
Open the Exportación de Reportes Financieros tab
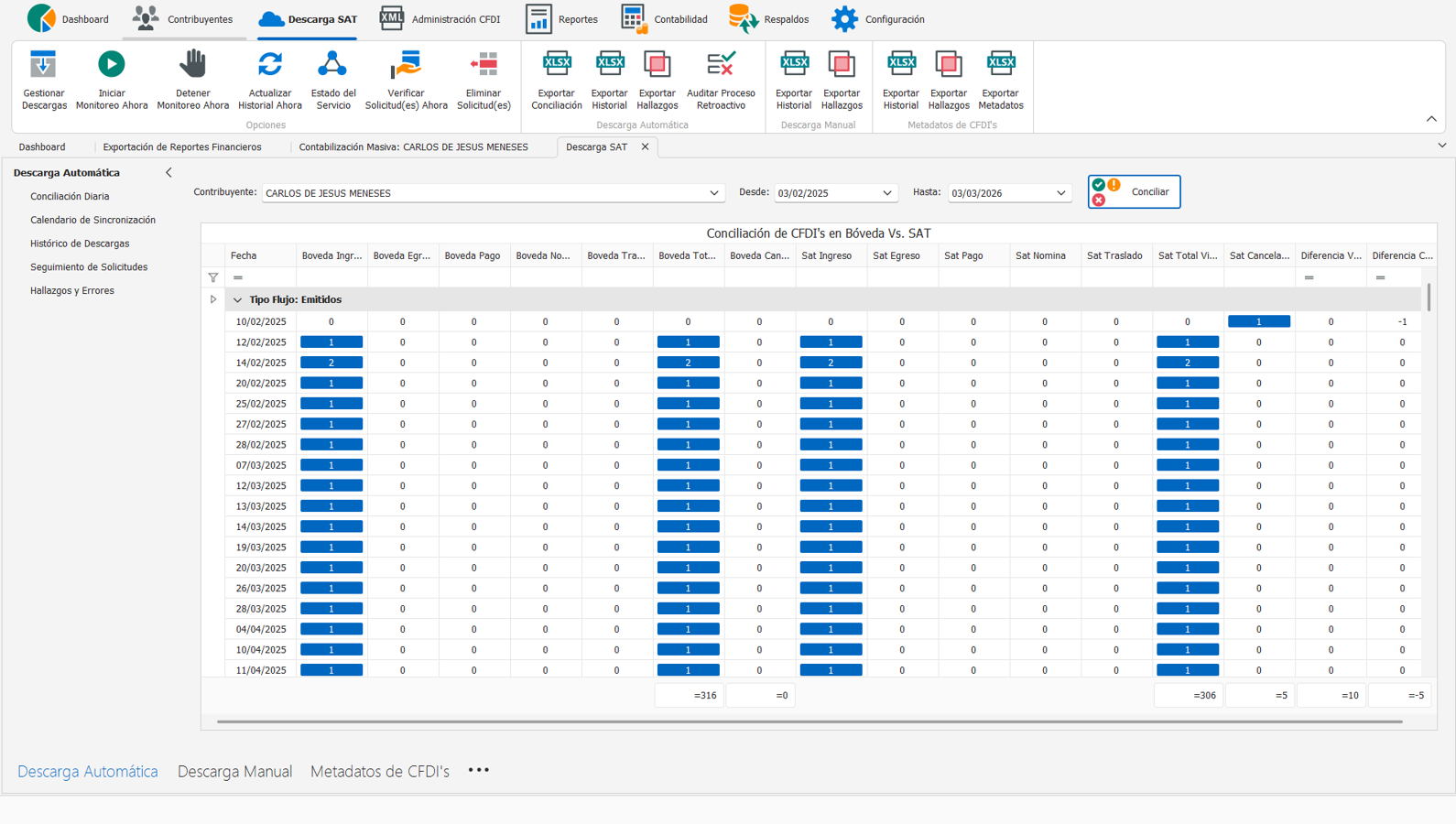click(182, 147)
